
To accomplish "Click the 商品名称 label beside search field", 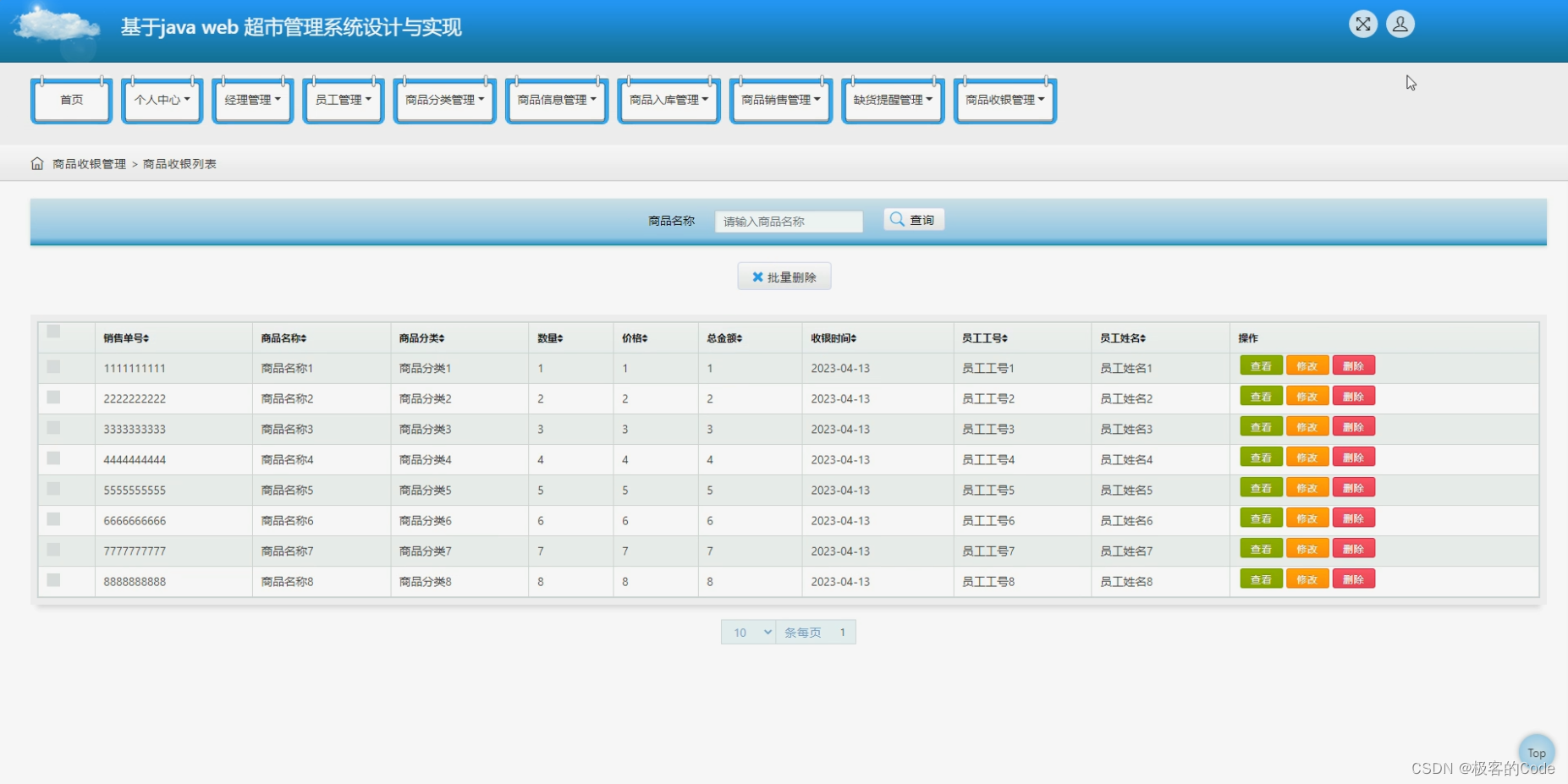I will [x=672, y=221].
